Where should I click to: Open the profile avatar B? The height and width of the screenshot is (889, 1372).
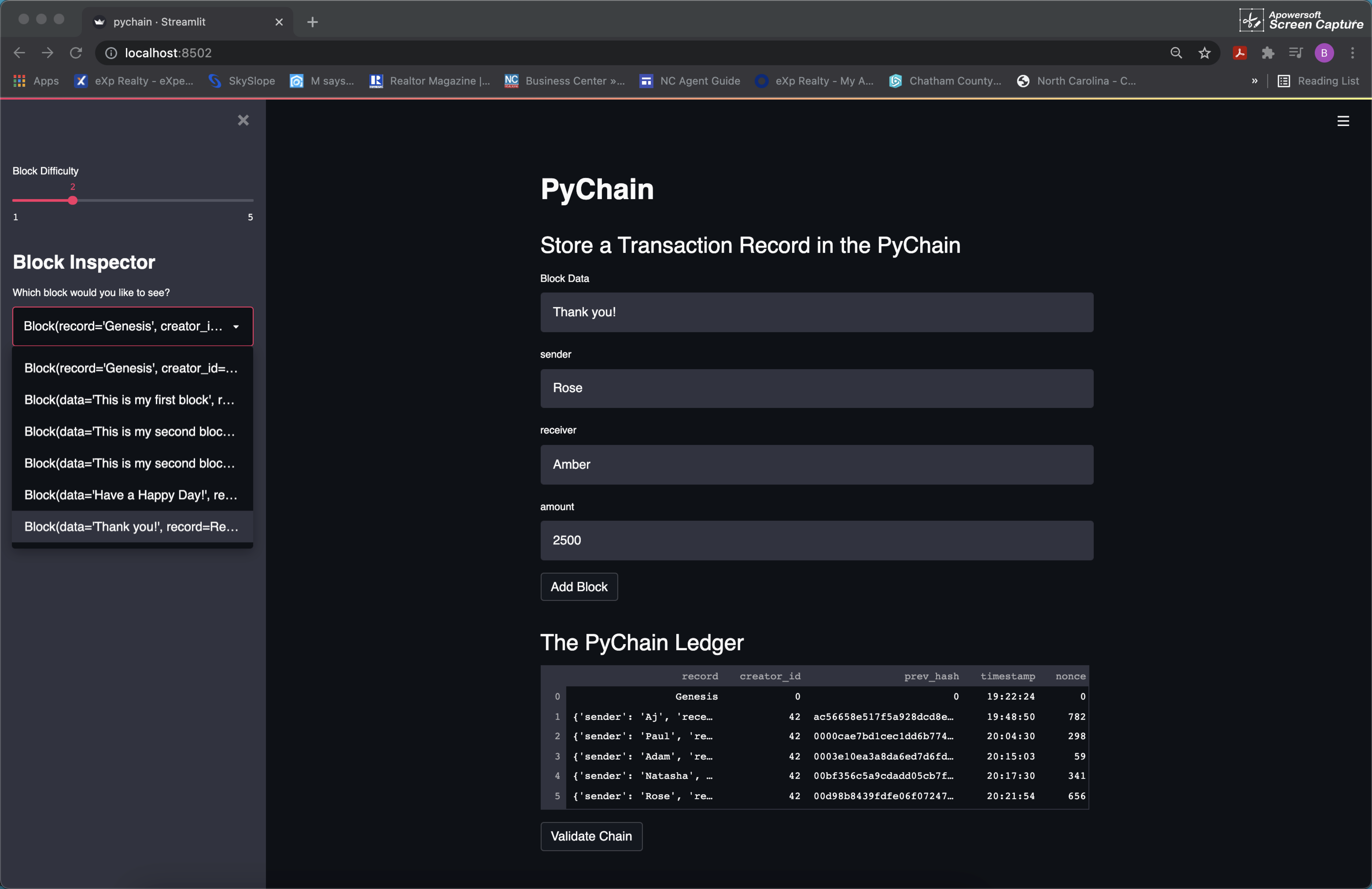1324,53
